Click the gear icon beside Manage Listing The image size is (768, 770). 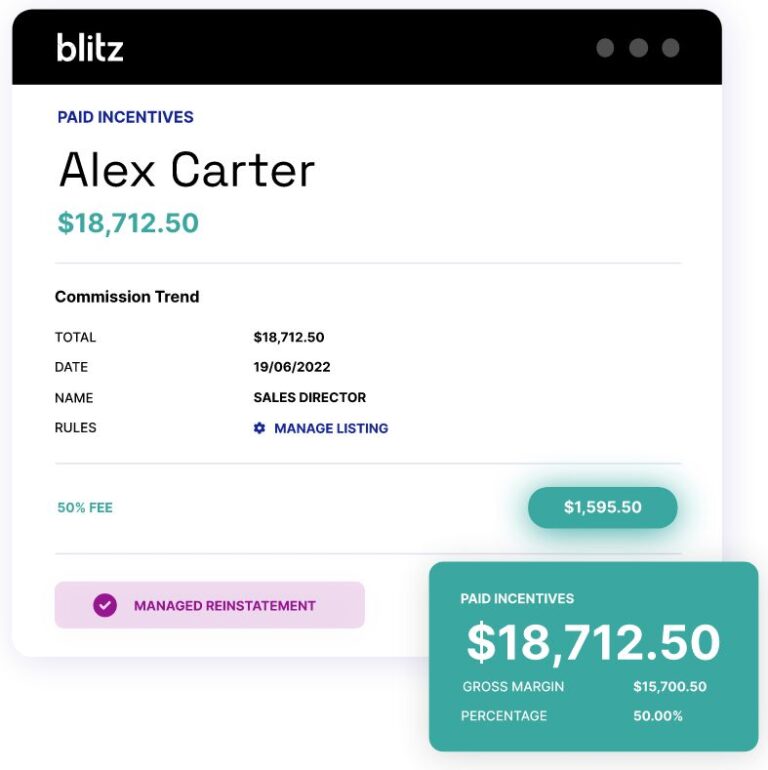coord(259,428)
